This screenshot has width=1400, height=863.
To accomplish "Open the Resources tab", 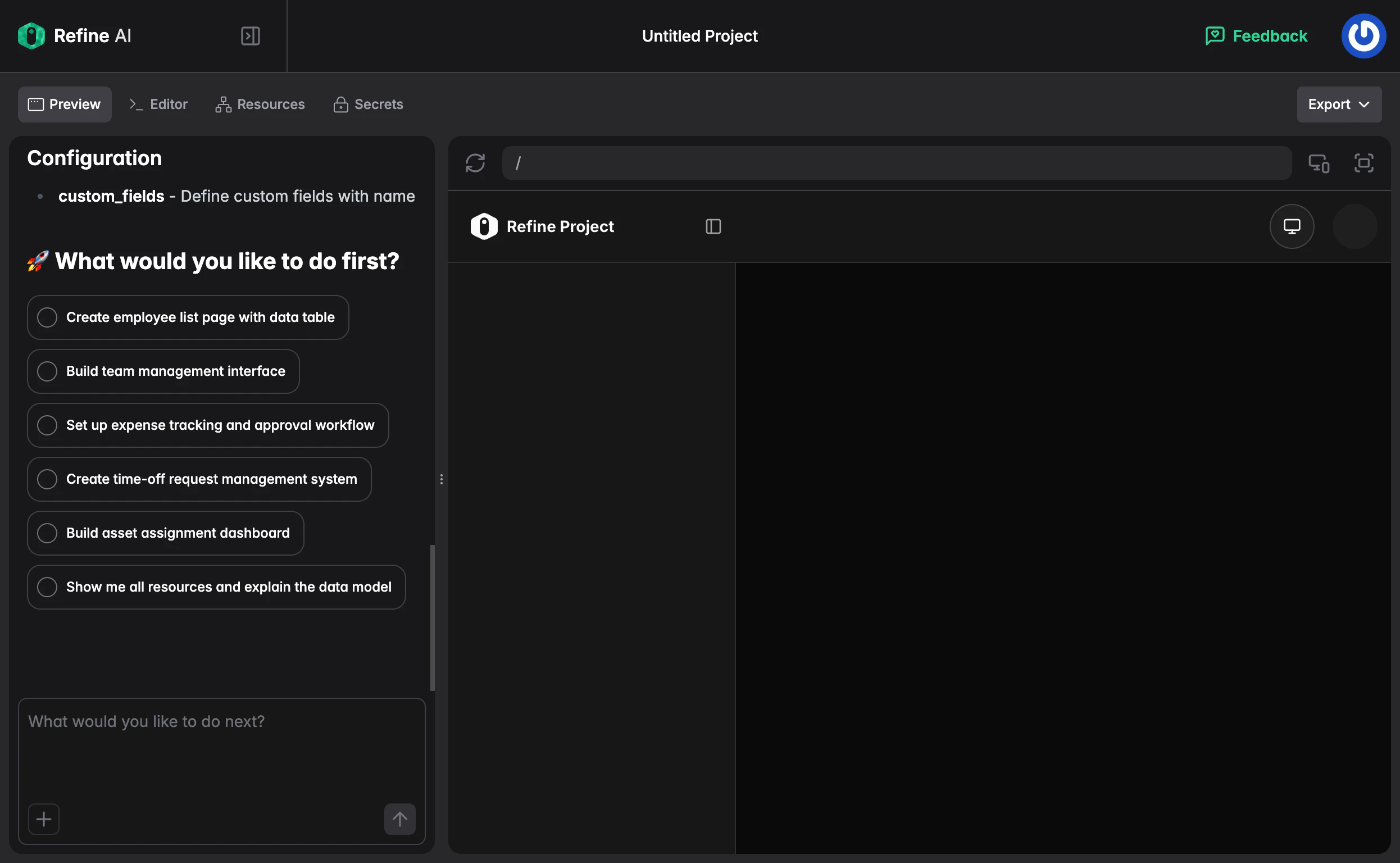I will [x=260, y=104].
